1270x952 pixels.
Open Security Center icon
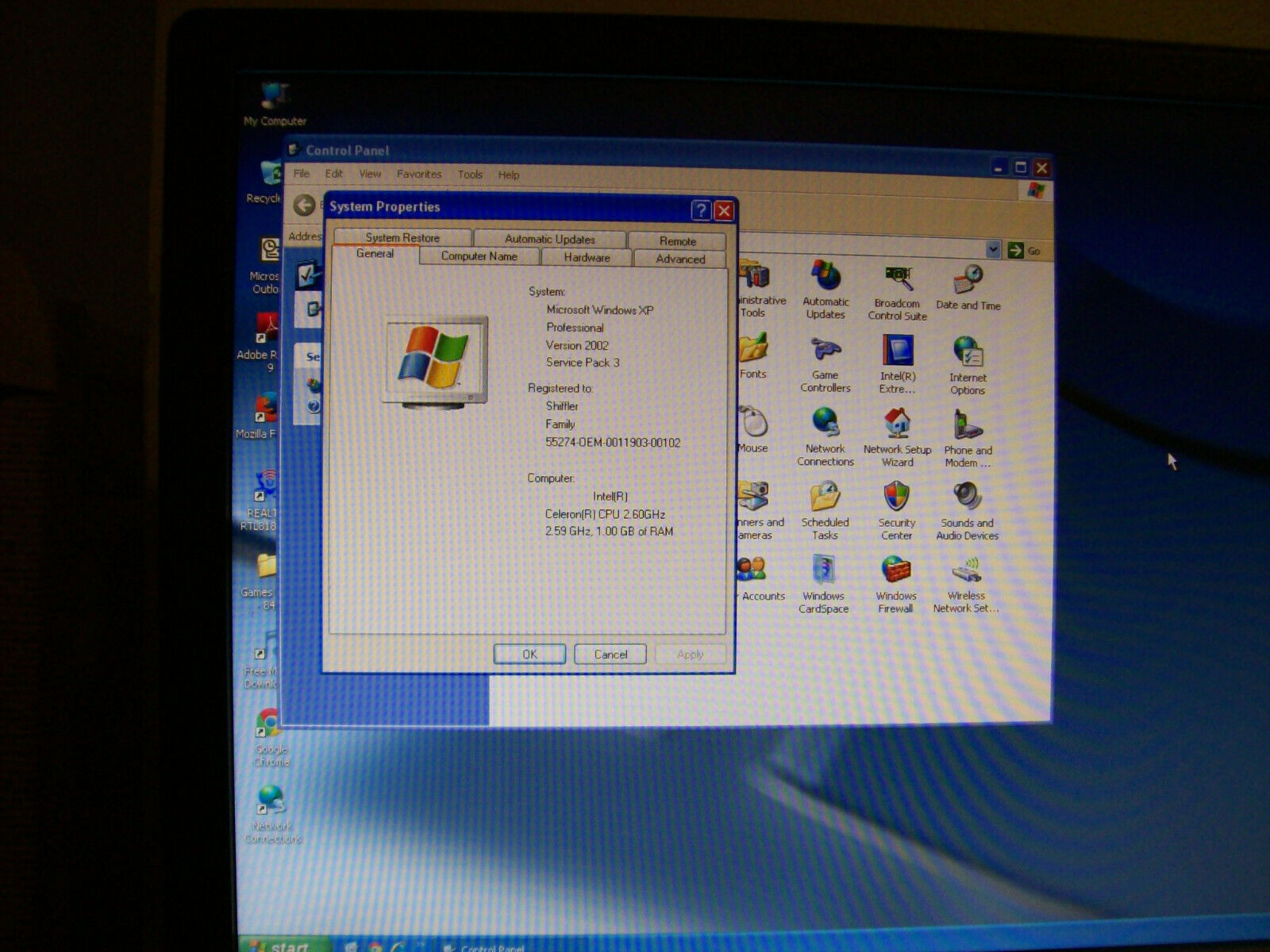click(x=897, y=512)
